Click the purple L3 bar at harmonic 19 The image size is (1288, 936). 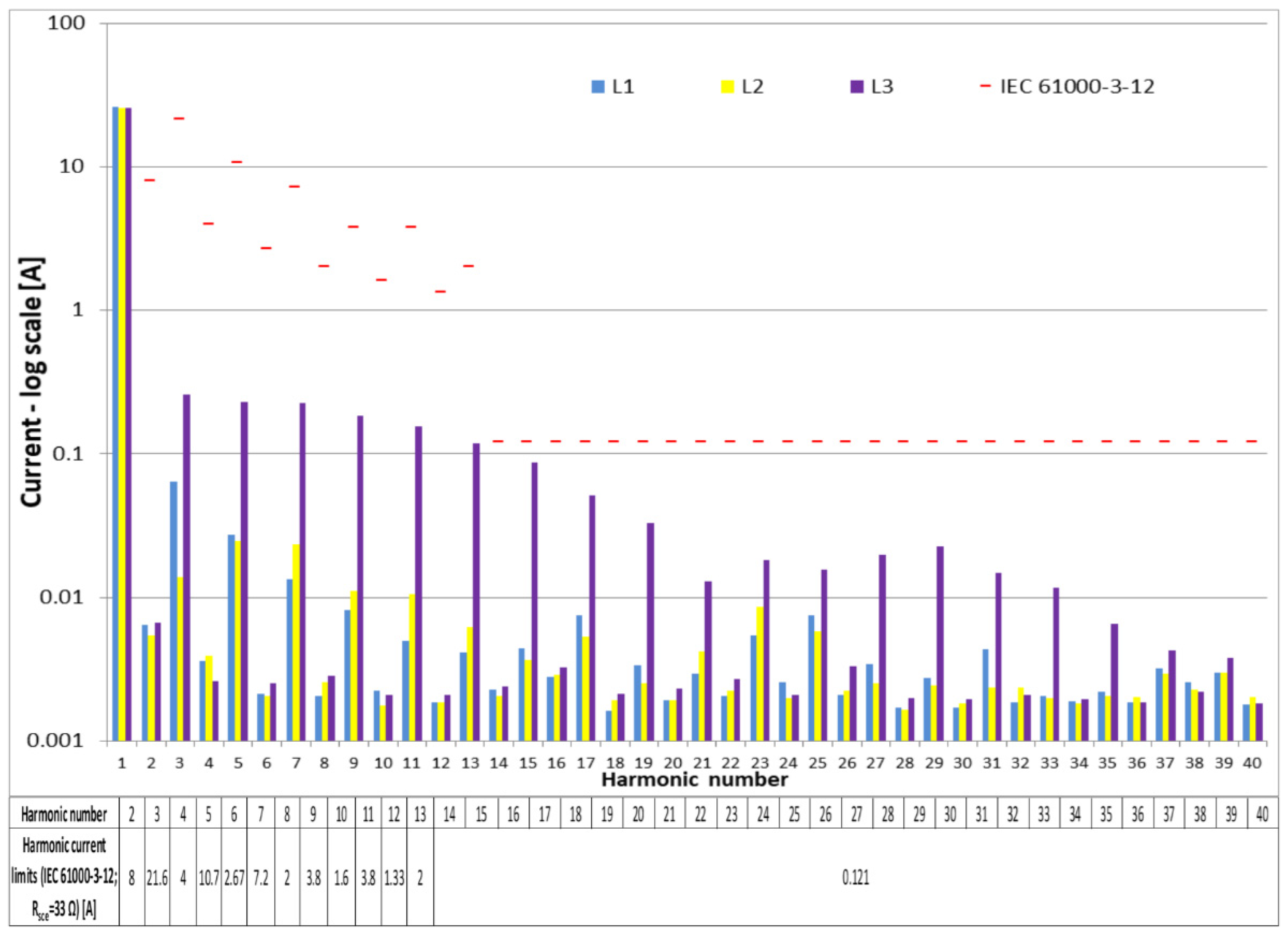pos(650,632)
